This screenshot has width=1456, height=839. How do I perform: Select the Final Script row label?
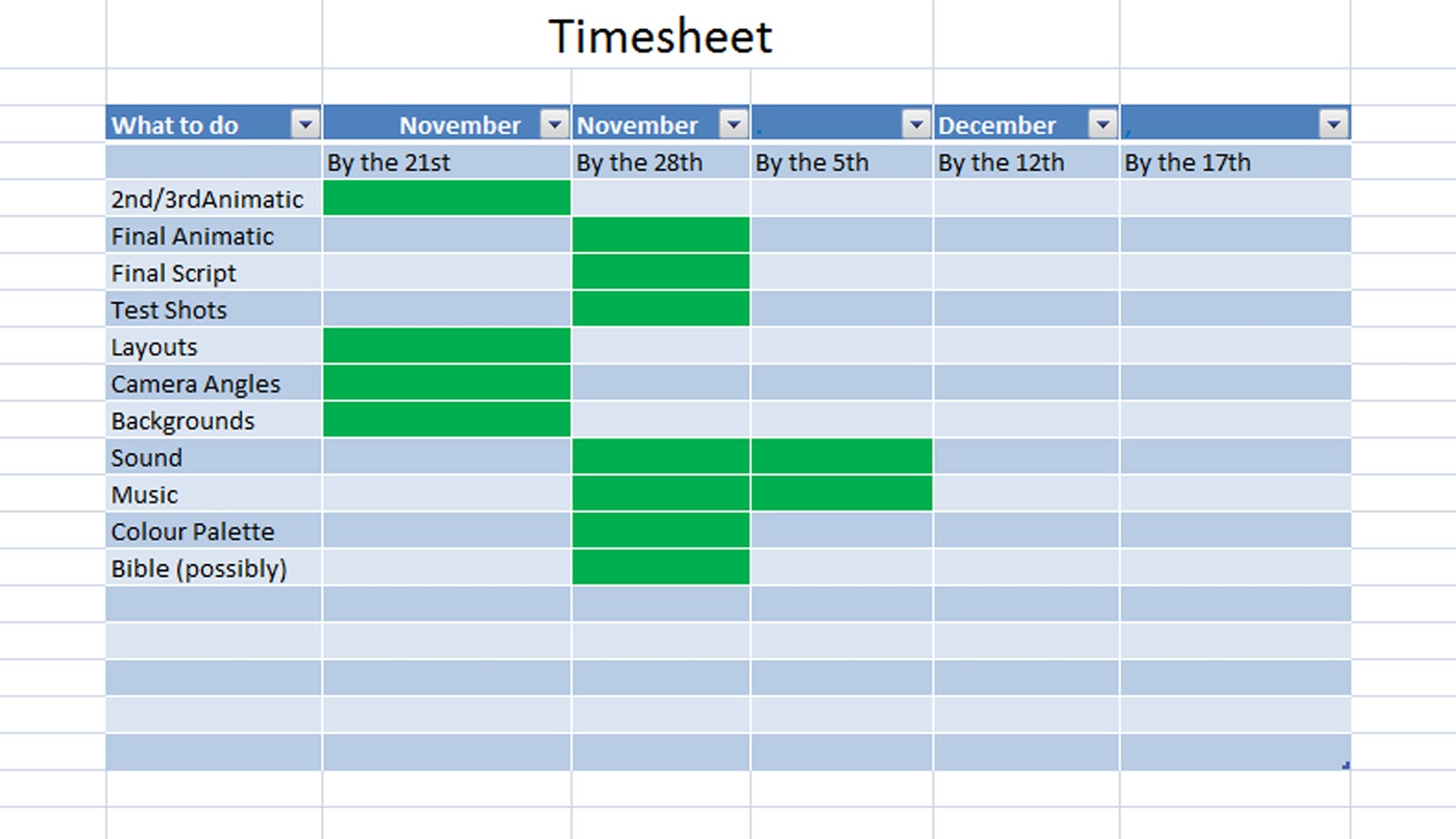pos(171,272)
